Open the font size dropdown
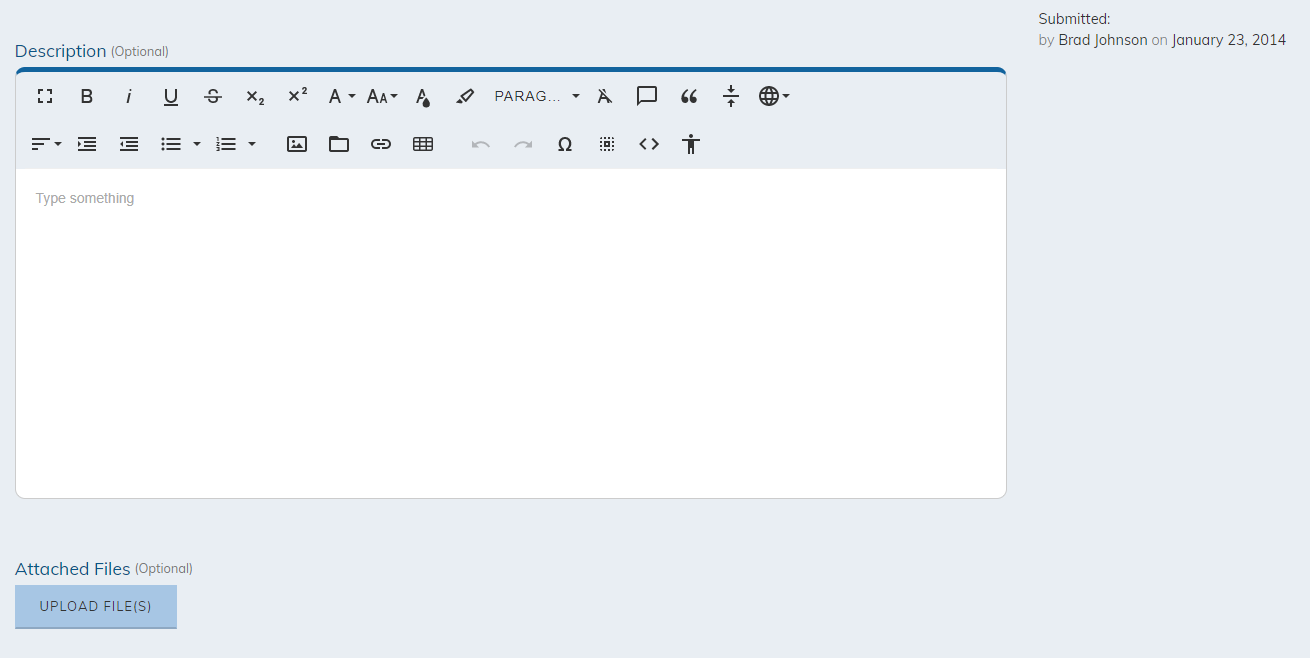 click(382, 96)
